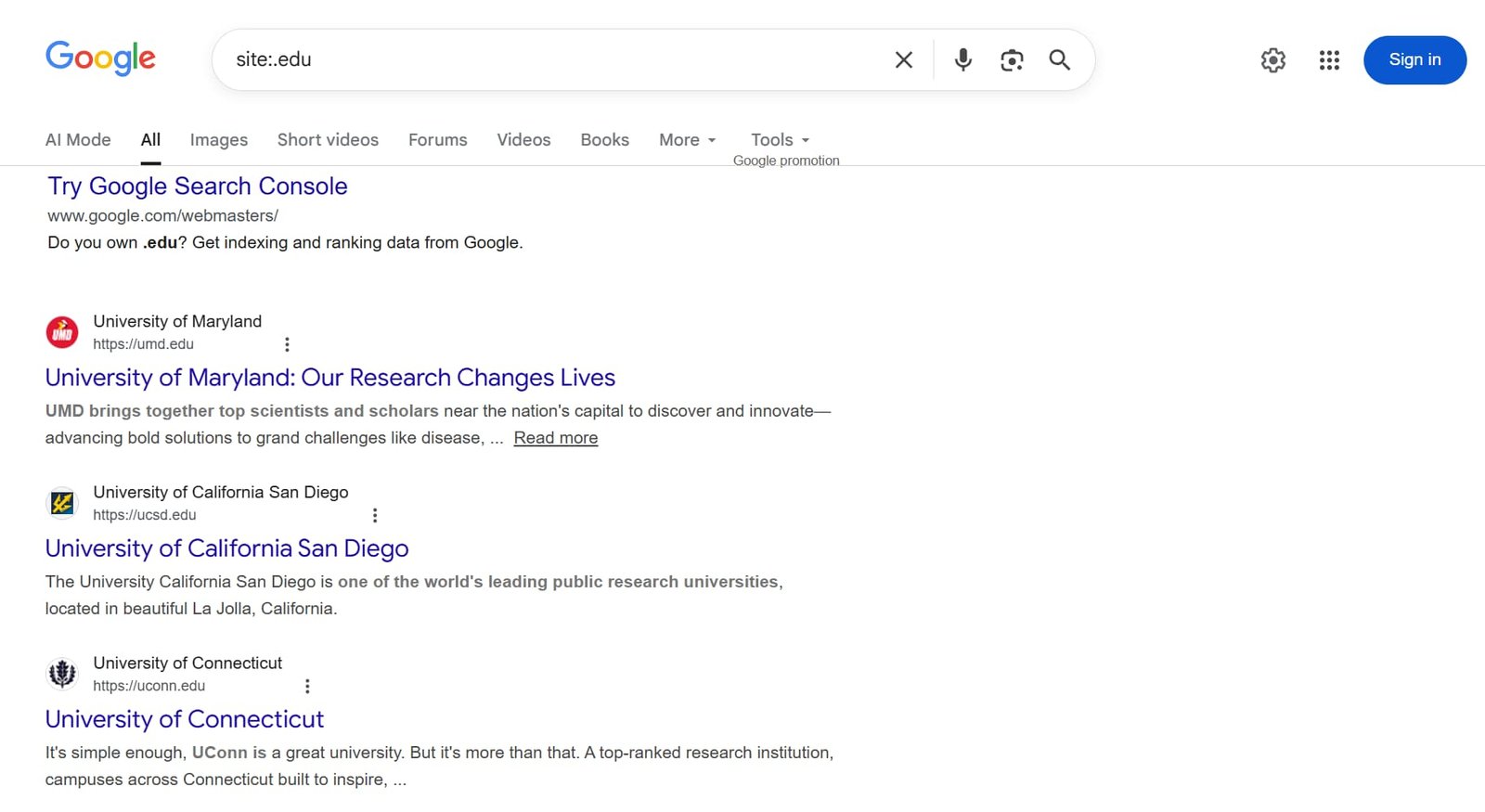
Task: Expand the Tools dropdown
Action: tap(781, 140)
